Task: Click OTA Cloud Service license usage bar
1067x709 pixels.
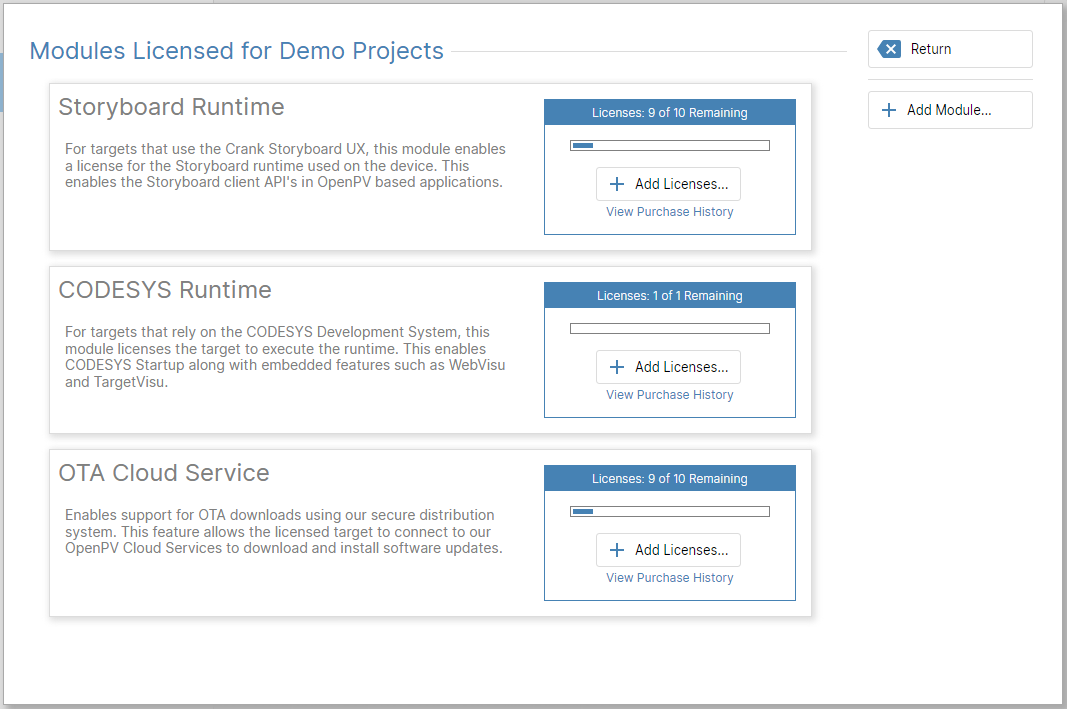Action: coord(670,512)
